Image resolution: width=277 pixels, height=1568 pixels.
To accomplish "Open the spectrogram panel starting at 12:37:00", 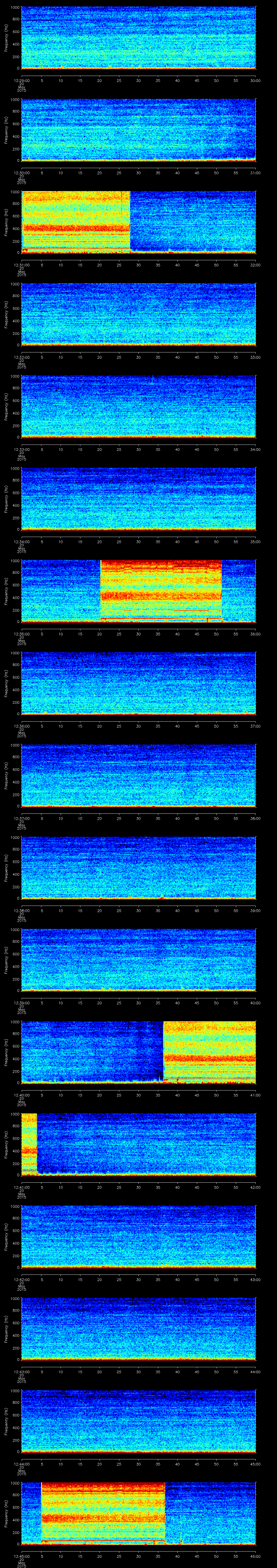I will 139,775.
